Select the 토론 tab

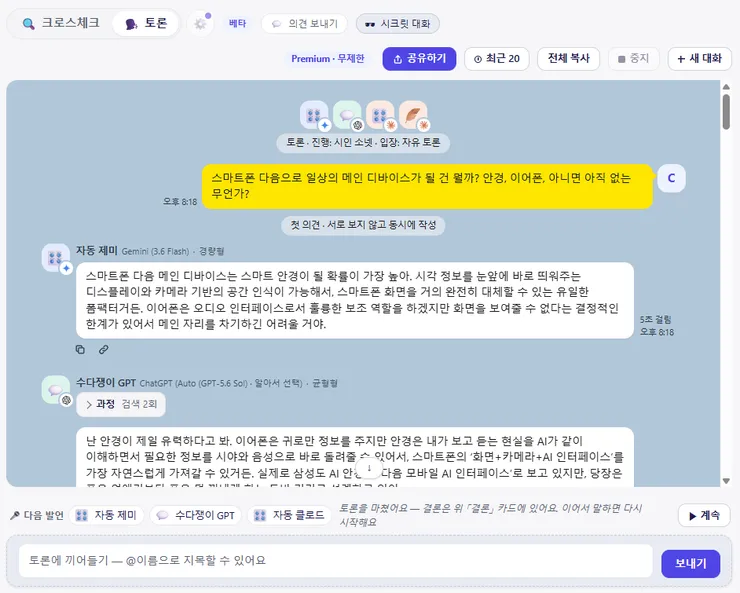point(146,23)
